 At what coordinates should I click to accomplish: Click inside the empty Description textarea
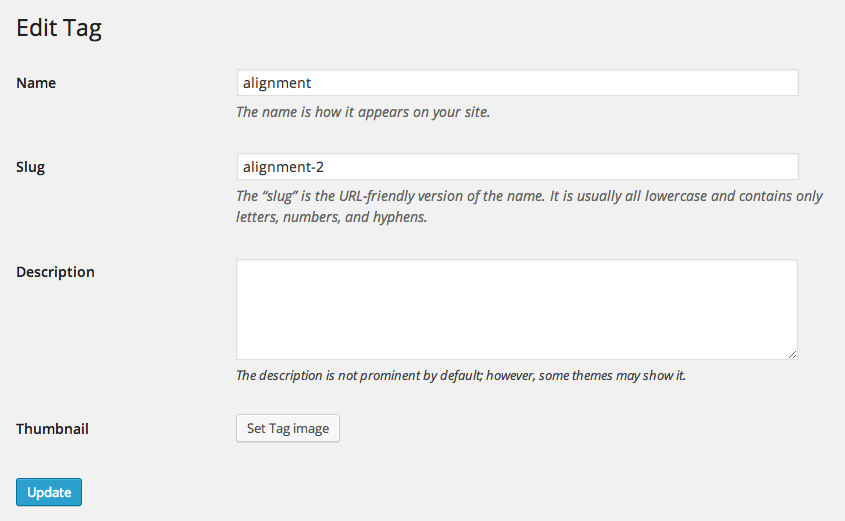click(x=517, y=309)
